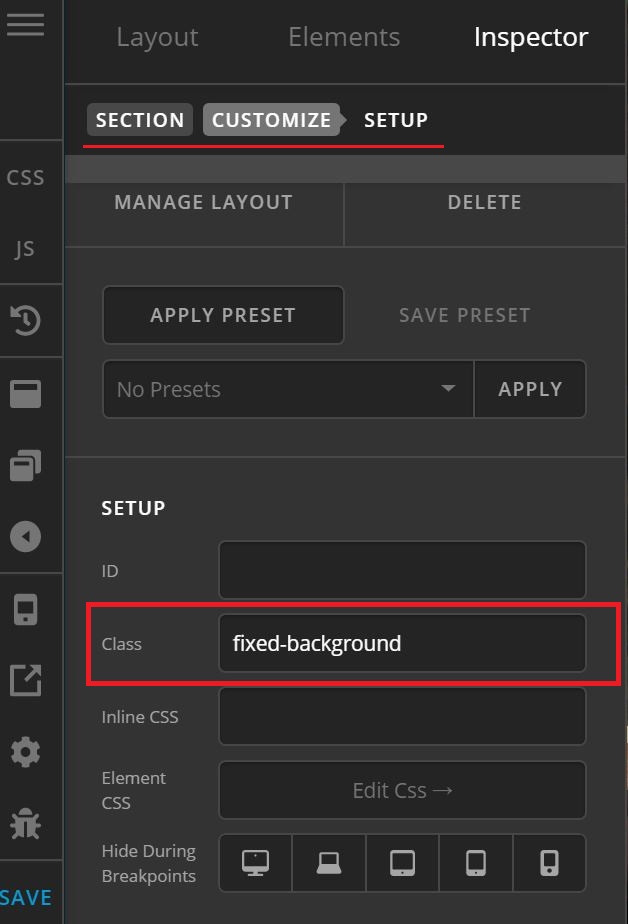This screenshot has width=628, height=924.
Task: Toggle hide on mobile phone breakpoint
Action: (x=549, y=862)
